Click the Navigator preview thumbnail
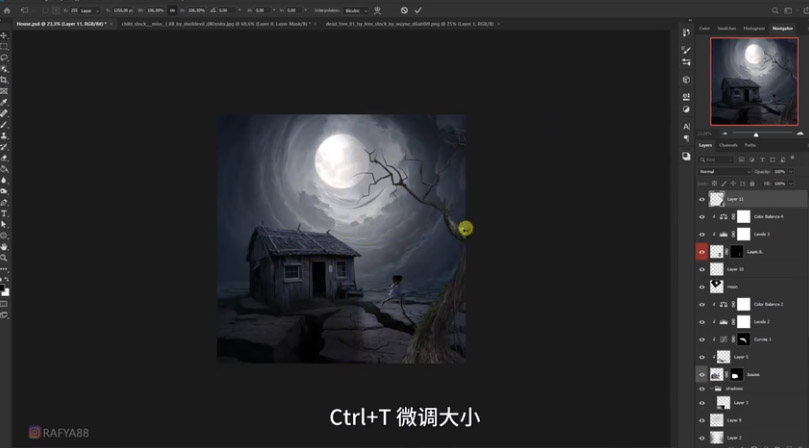Image resolution: width=809 pixels, height=448 pixels. click(754, 82)
